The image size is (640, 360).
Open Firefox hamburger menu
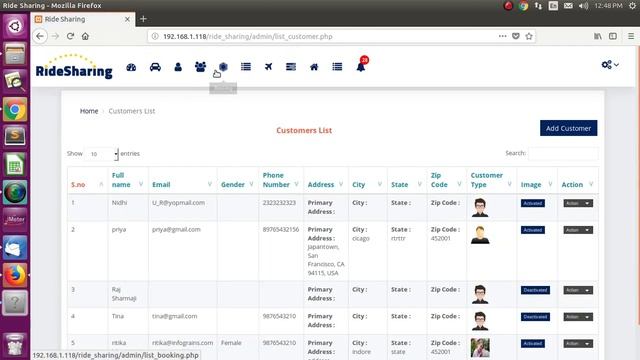(x=631, y=36)
